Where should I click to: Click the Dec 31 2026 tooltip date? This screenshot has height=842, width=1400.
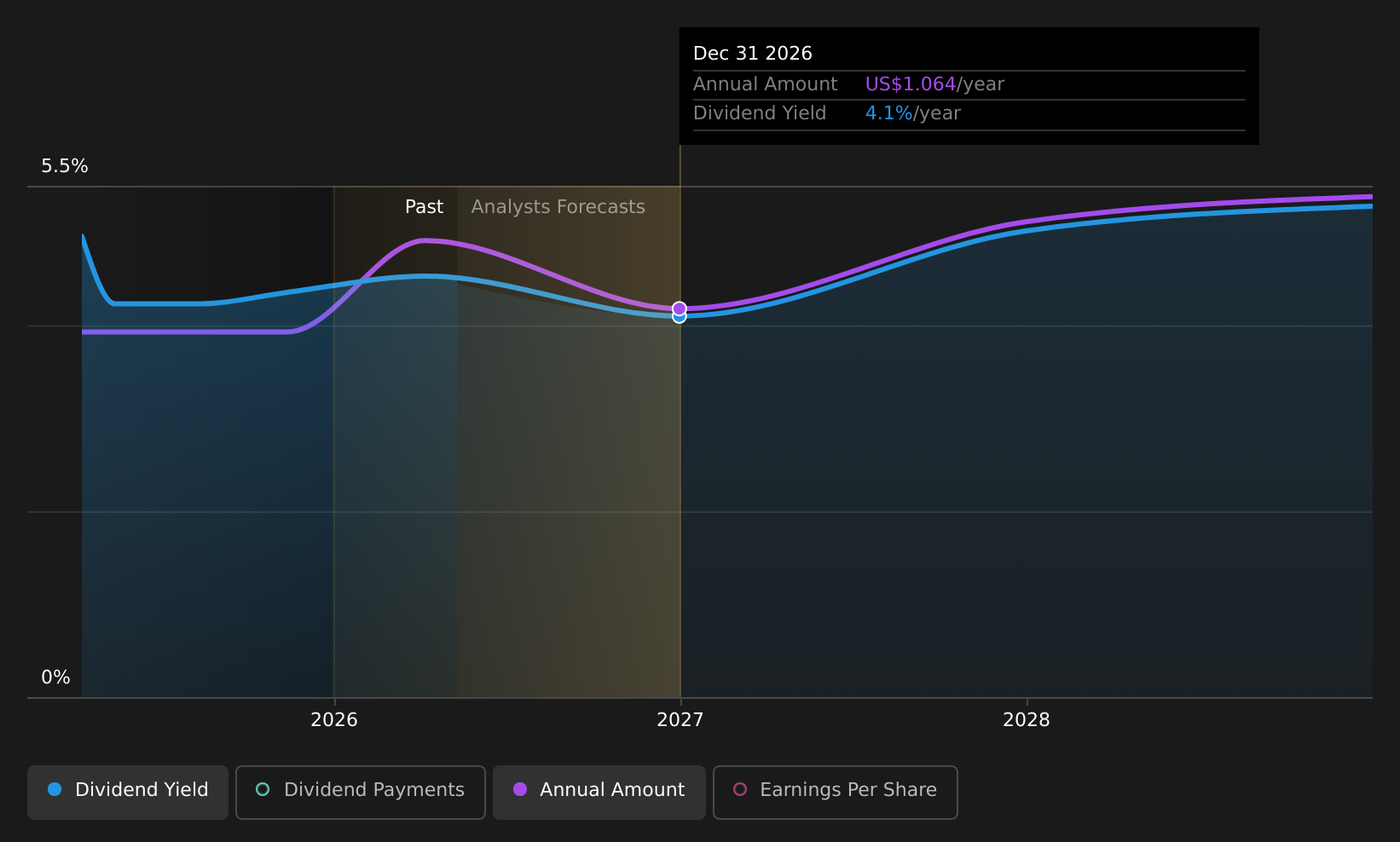click(x=753, y=54)
